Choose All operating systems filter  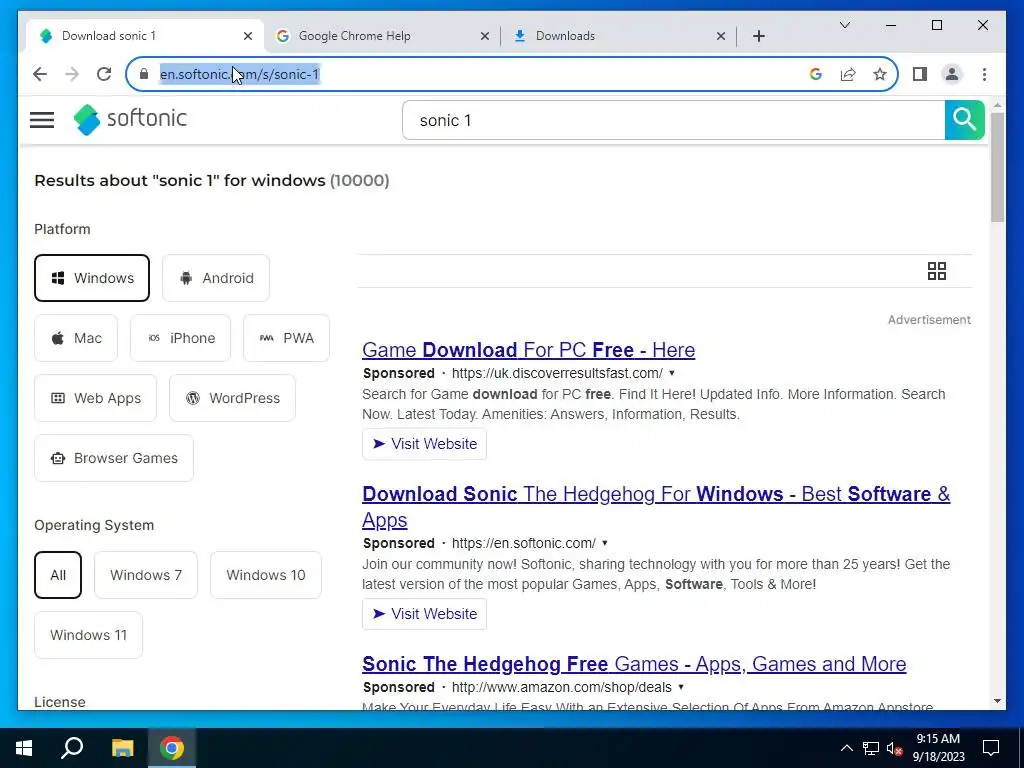[58, 575]
